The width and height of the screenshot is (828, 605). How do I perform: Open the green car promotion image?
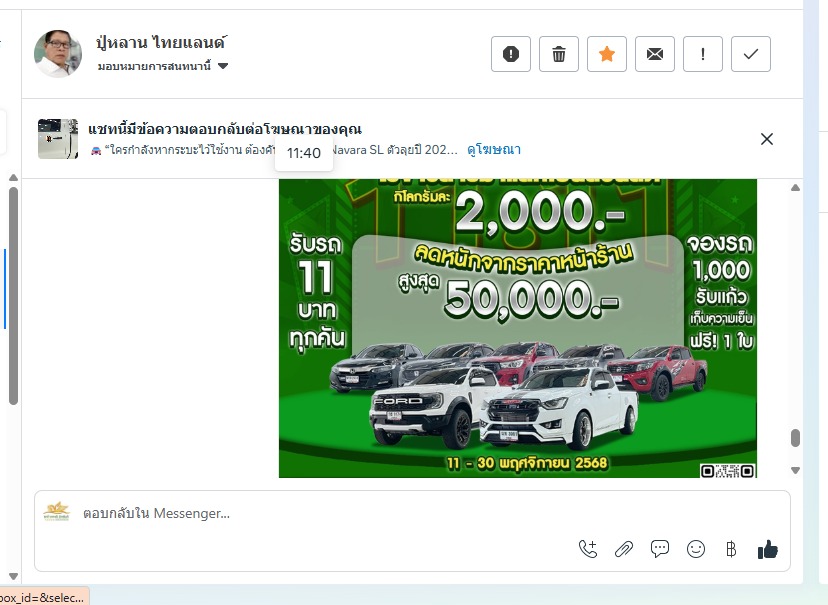518,328
